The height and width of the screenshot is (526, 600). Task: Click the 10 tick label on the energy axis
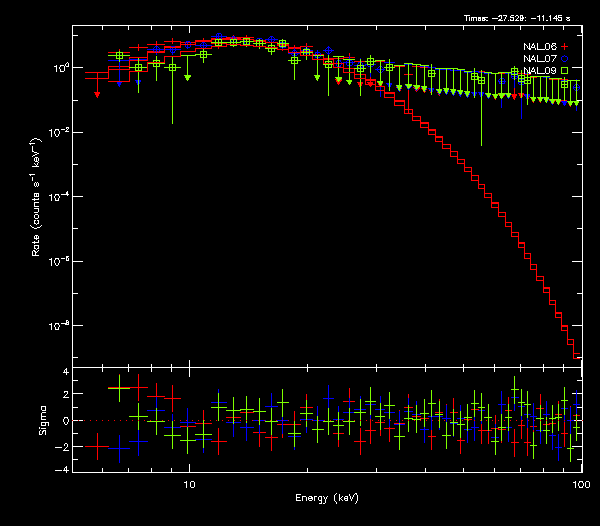(189, 482)
